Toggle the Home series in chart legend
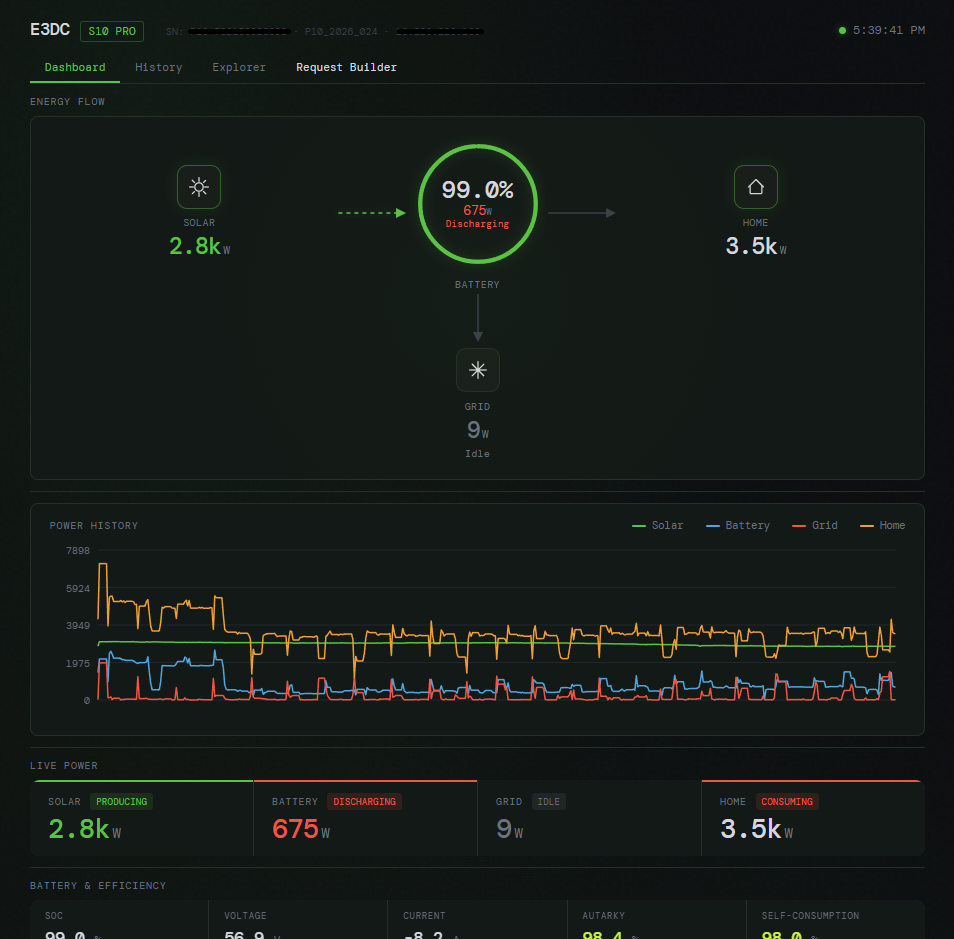954x939 pixels. (882, 525)
